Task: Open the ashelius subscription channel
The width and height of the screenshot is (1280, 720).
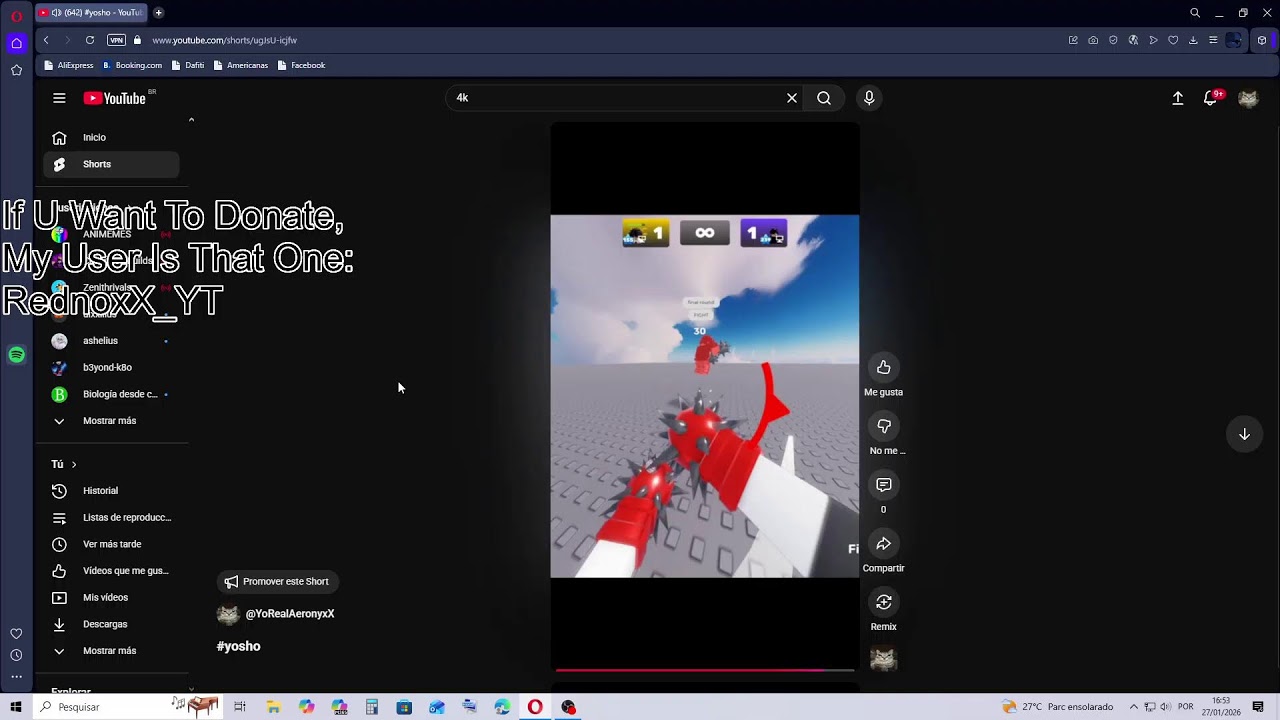Action: 111,341
